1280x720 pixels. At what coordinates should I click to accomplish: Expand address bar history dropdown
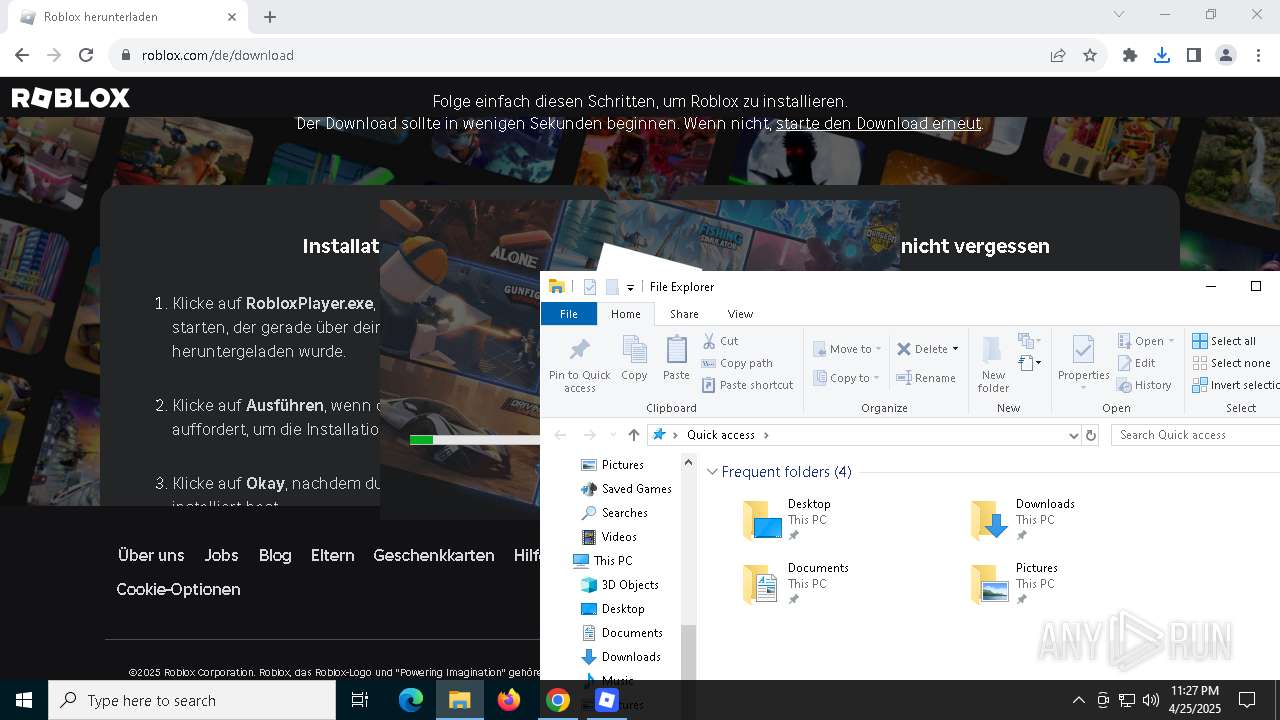[x=1073, y=435]
